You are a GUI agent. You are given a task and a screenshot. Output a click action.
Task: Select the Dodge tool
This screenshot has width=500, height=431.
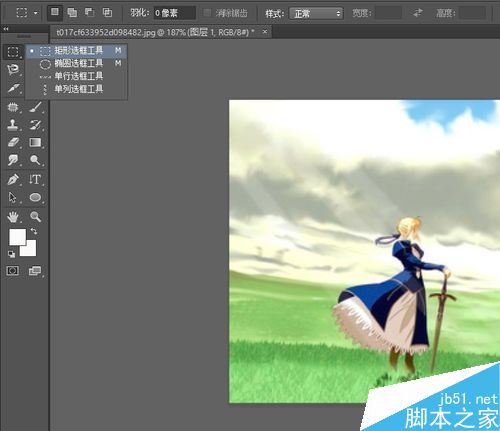click(35, 160)
